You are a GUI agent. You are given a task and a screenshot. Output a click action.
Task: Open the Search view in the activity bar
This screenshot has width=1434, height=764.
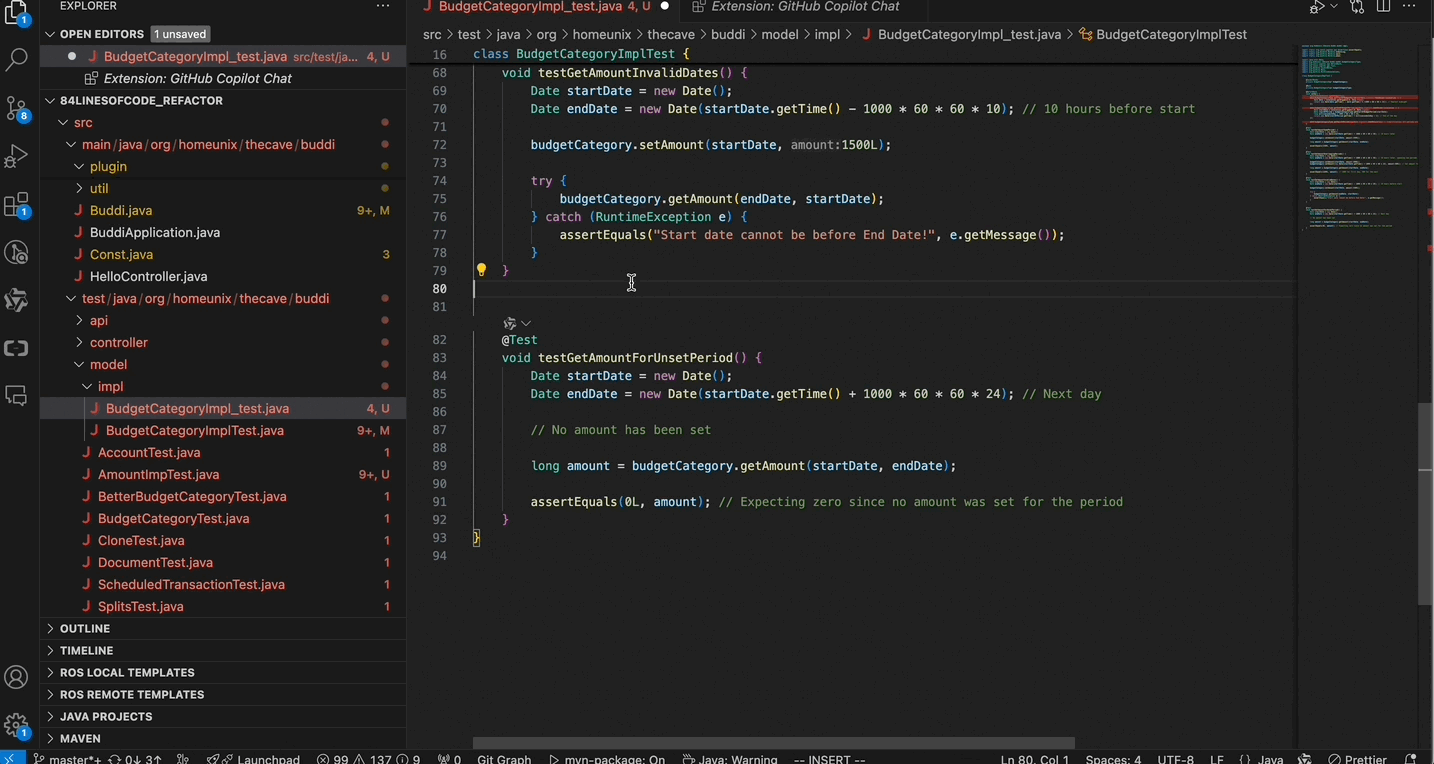16,60
